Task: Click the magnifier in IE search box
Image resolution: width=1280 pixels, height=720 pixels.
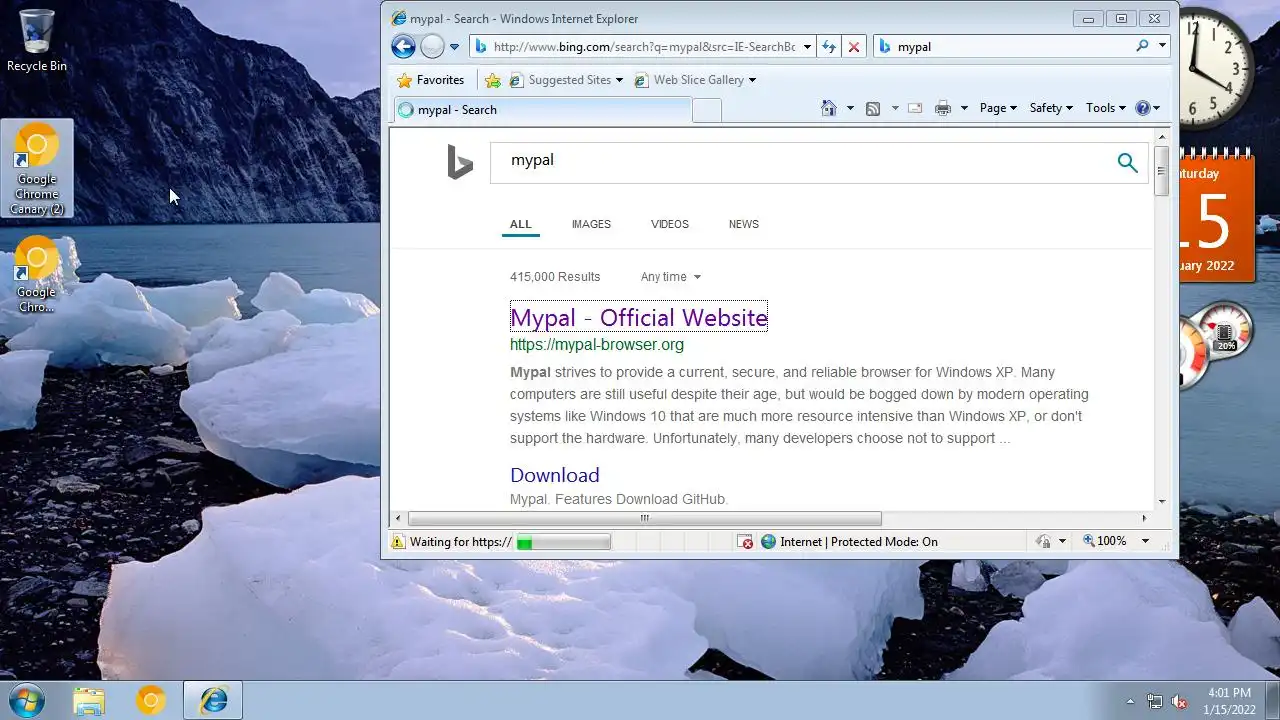Action: click(1143, 46)
